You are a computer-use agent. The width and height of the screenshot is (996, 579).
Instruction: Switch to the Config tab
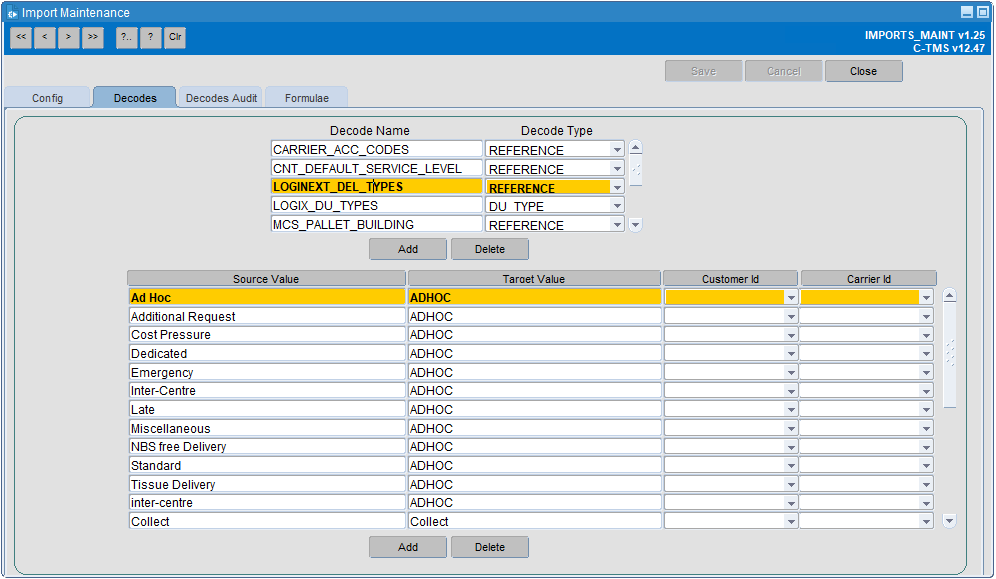pyautogui.click(x=48, y=98)
